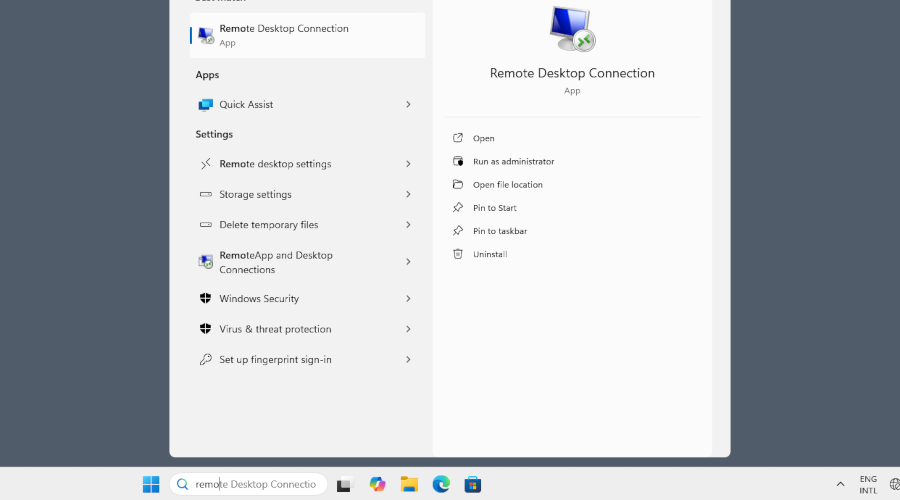This screenshot has height=500, width=900.
Task: Click RemoteApp and Desktop Connections icon
Action: click(205, 262)
